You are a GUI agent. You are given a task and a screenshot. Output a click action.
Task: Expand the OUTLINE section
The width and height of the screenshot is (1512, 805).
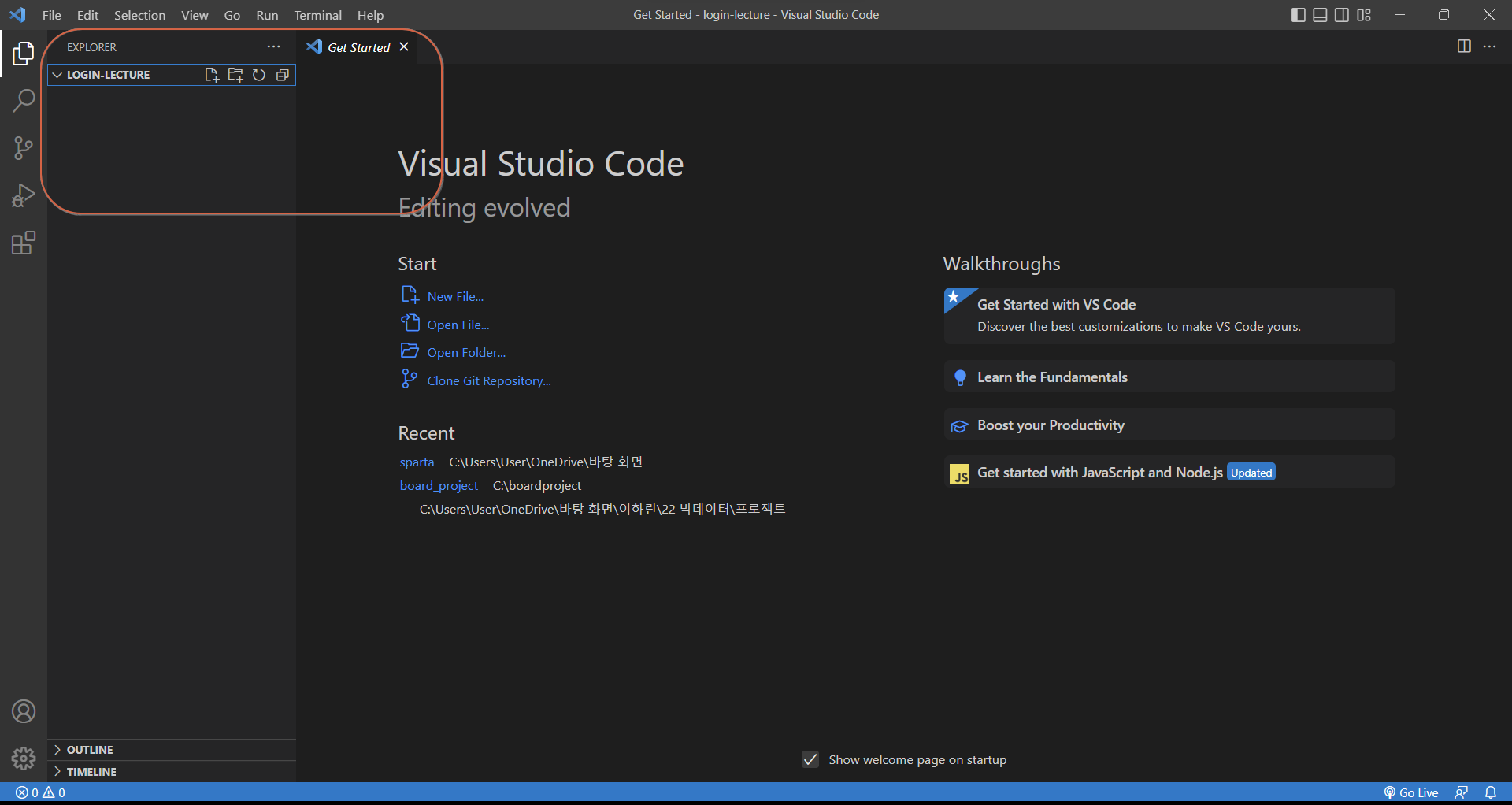(x=172, y=750)
